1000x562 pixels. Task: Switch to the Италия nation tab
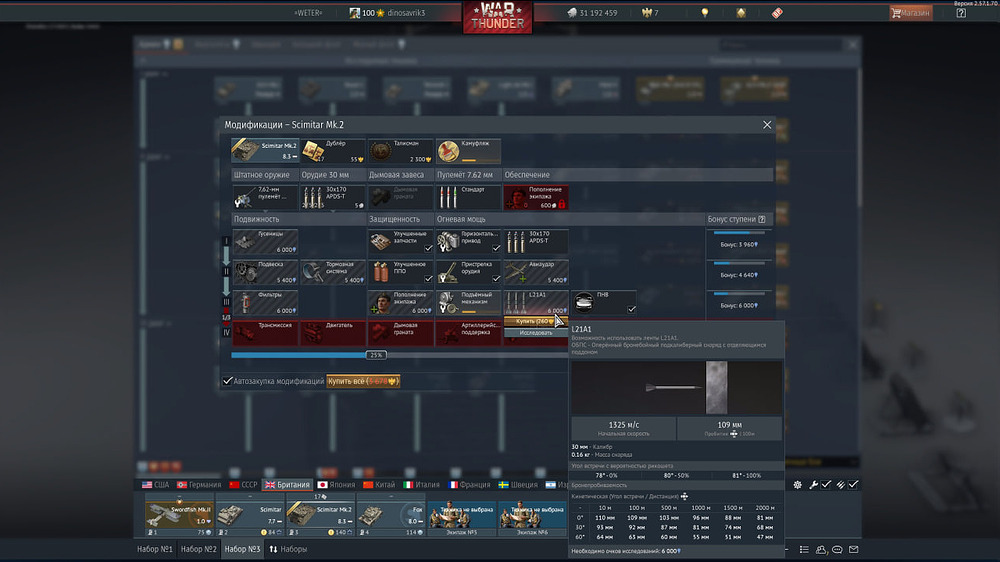(x=422, y=485)
